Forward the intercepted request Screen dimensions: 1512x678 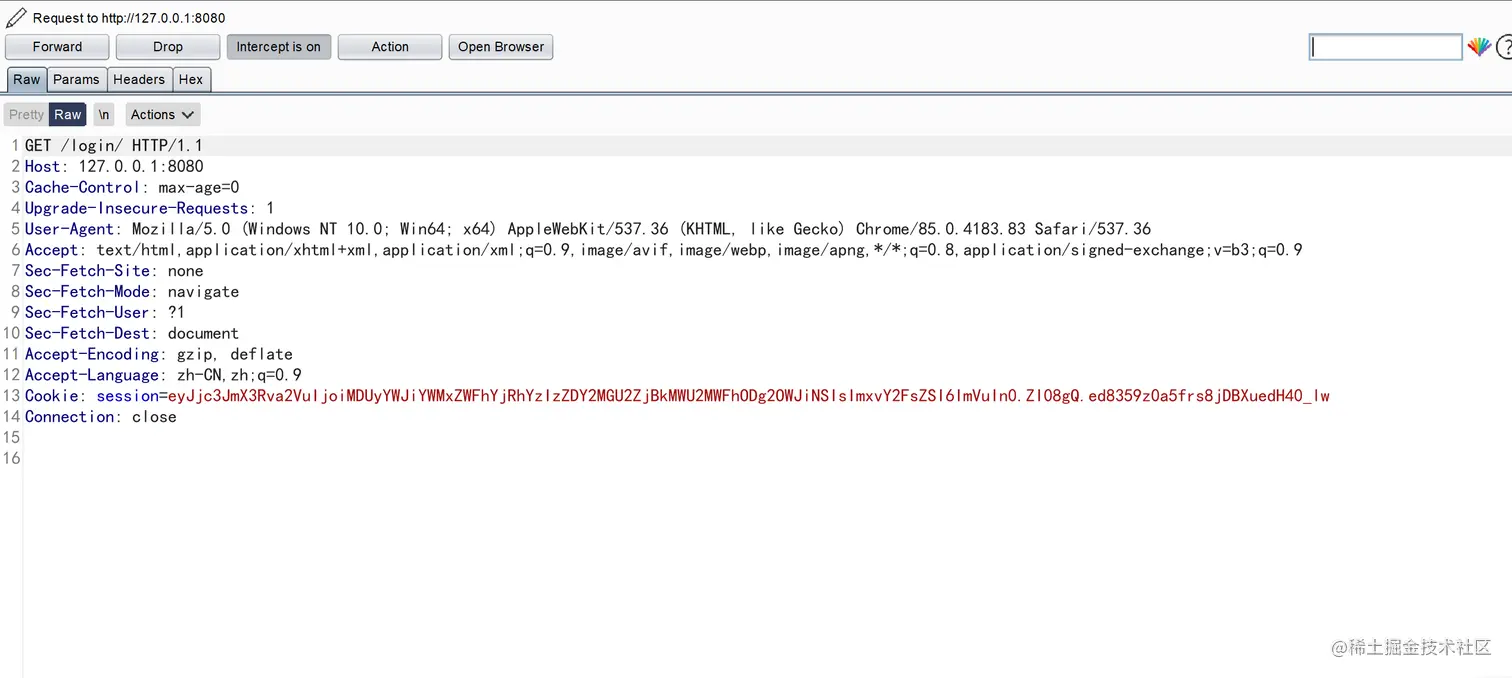[58, 47]
